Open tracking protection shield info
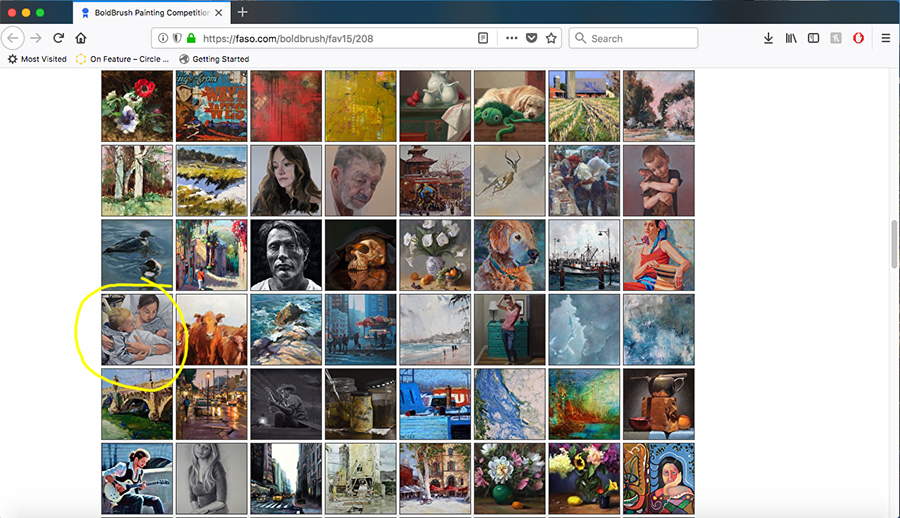Screen dimensions: 900x518 (x=177, y=38)
